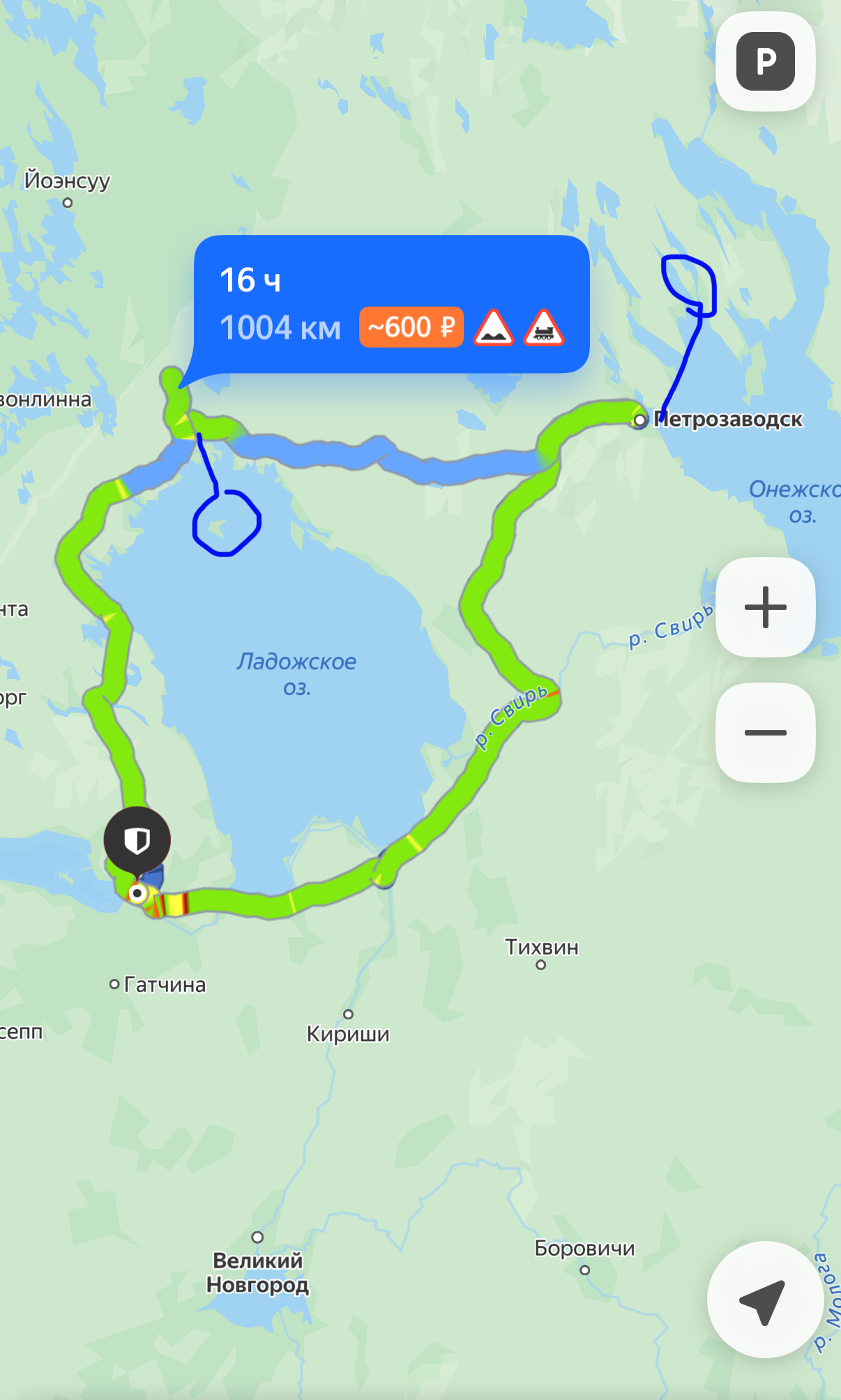Tap the Боровичи town label
Screen dimensions: 841x1400
584,1248
